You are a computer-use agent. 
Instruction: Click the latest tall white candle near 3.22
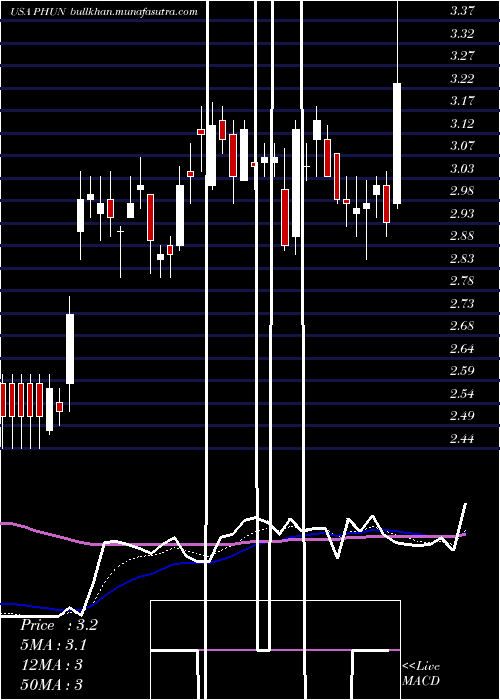[397, 143]
